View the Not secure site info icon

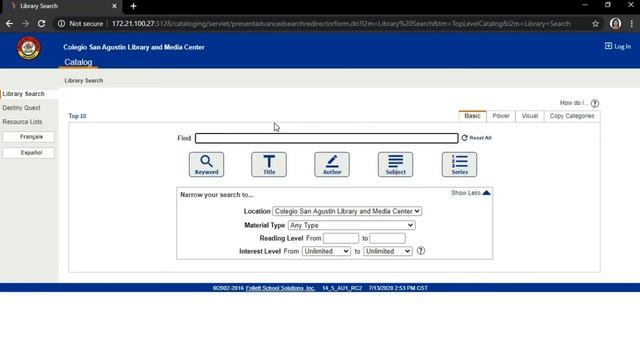(61, 24)
